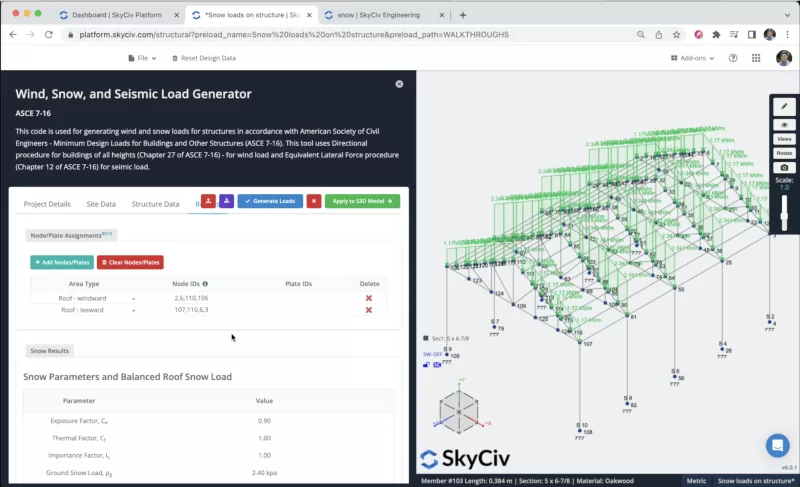This screenshot has height=487, width=800.
Task: Click the red X button beside Generate Loads
Action: tap(314, 201)
